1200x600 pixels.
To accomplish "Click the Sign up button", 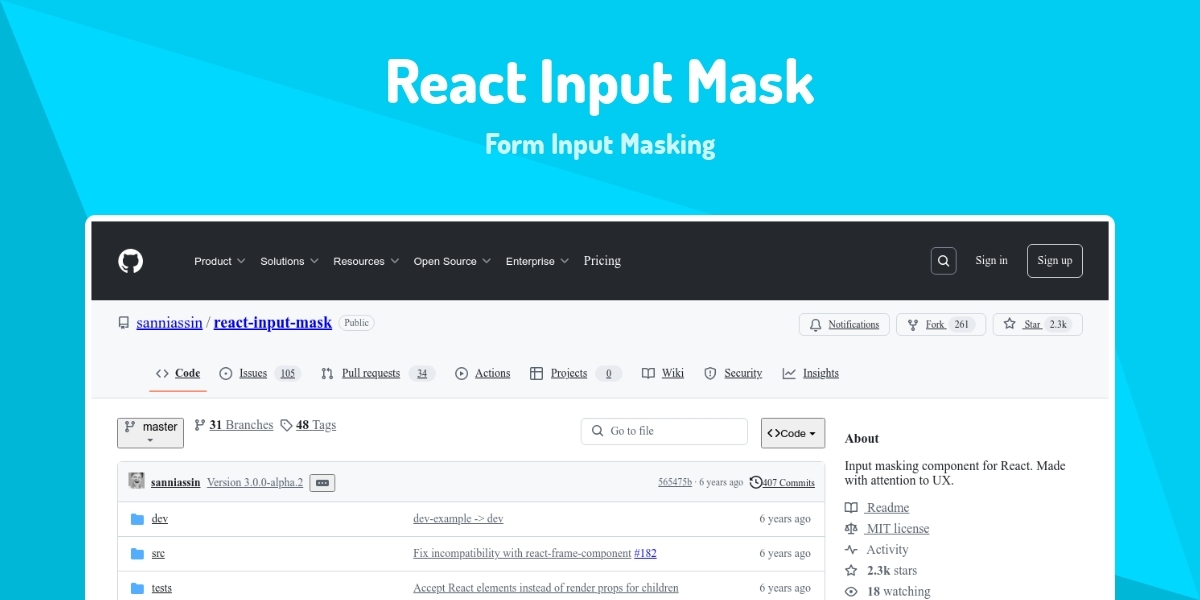I will (1054, 261).
